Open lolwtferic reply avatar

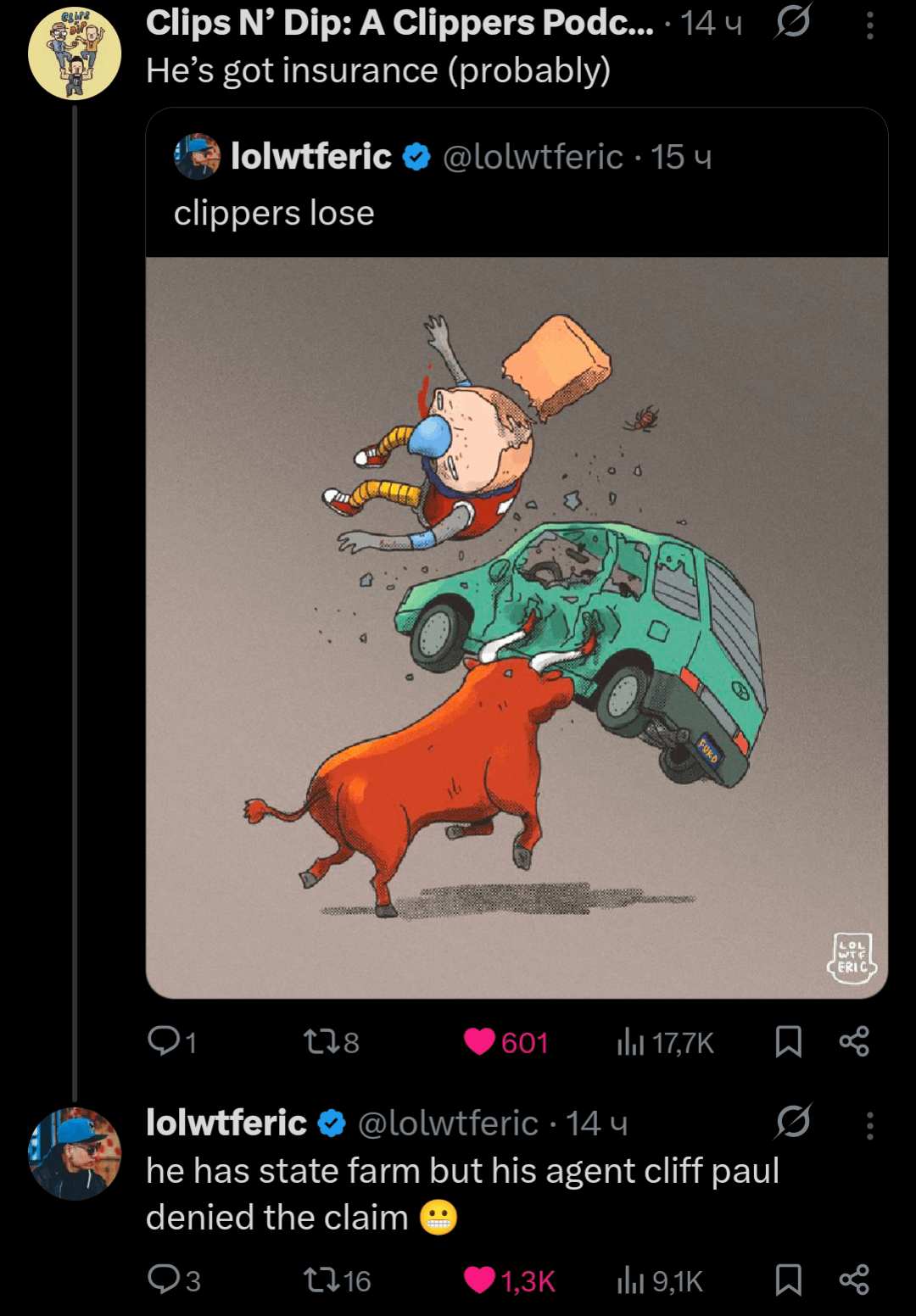point(75,1153)
